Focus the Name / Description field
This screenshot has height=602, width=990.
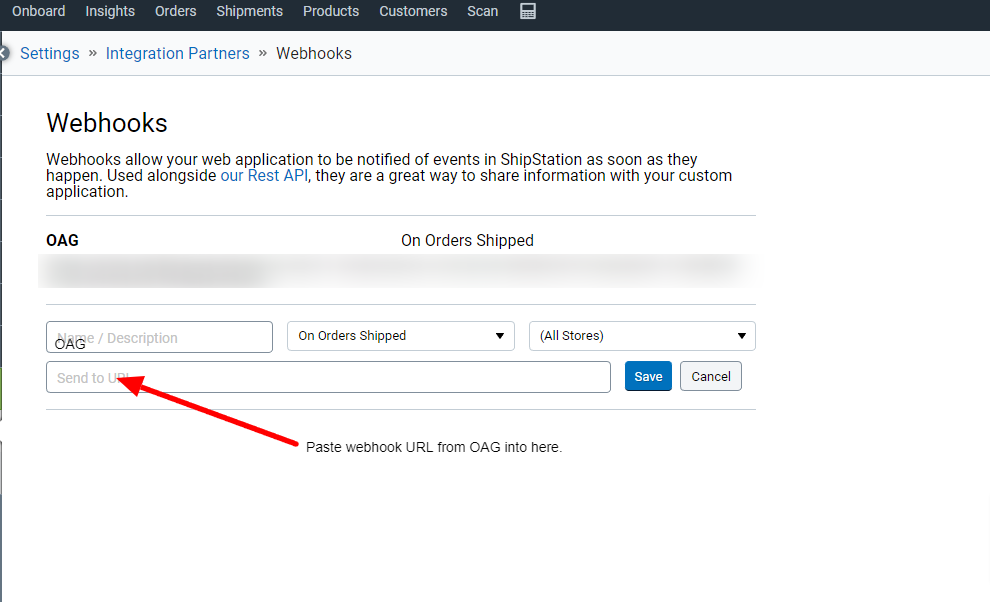tap(159, 337)
